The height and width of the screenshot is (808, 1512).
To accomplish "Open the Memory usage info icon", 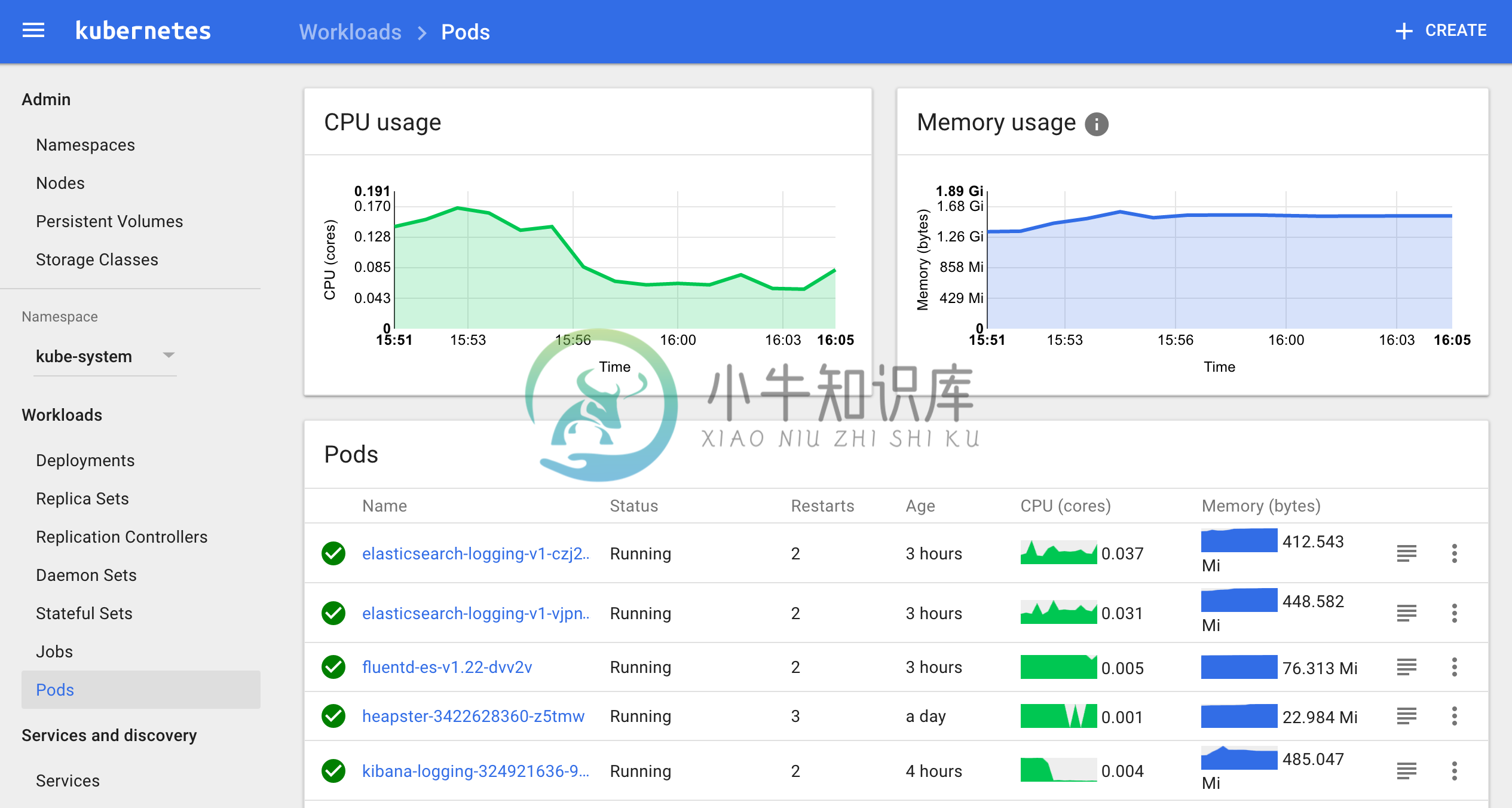I will coord(1096,124).
